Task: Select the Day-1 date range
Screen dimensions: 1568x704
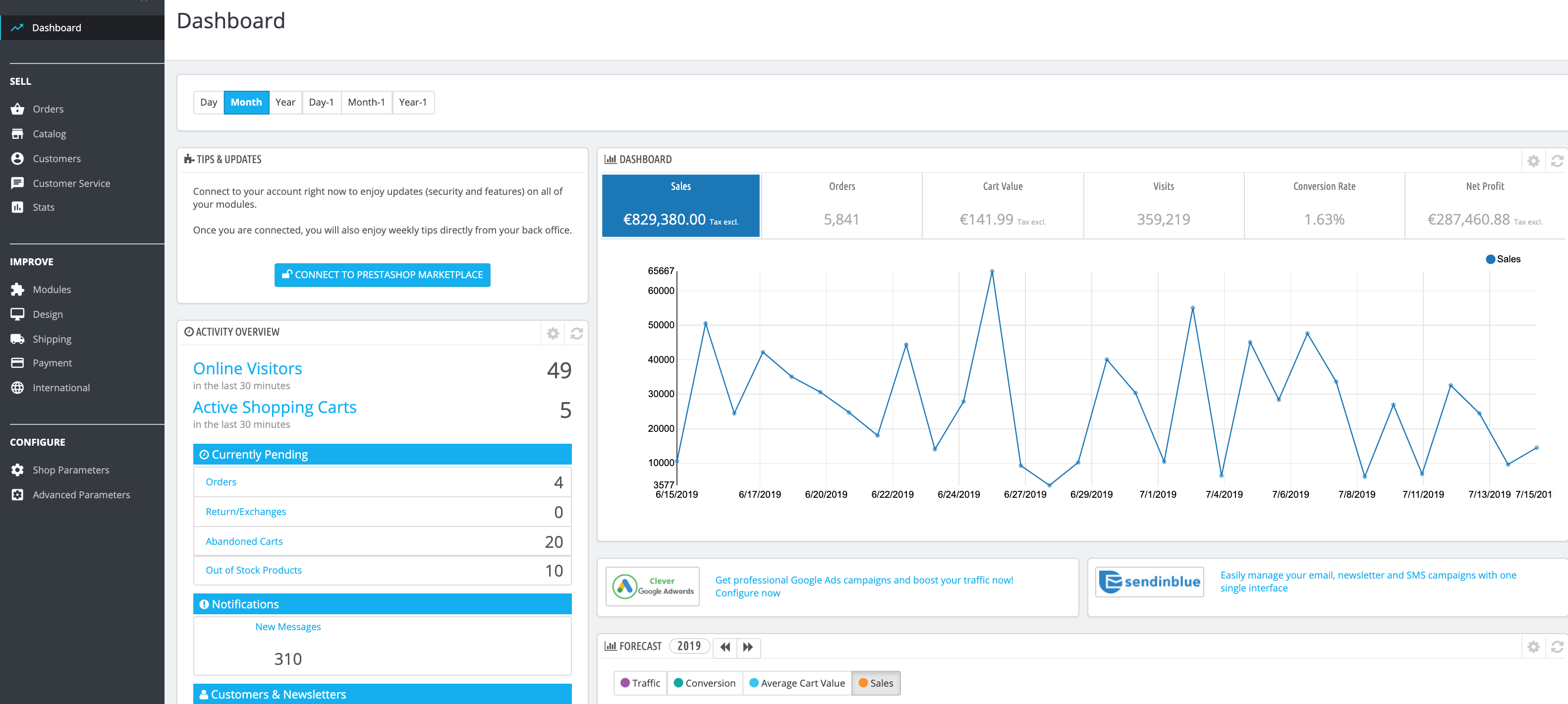Action: click(322, 102)
